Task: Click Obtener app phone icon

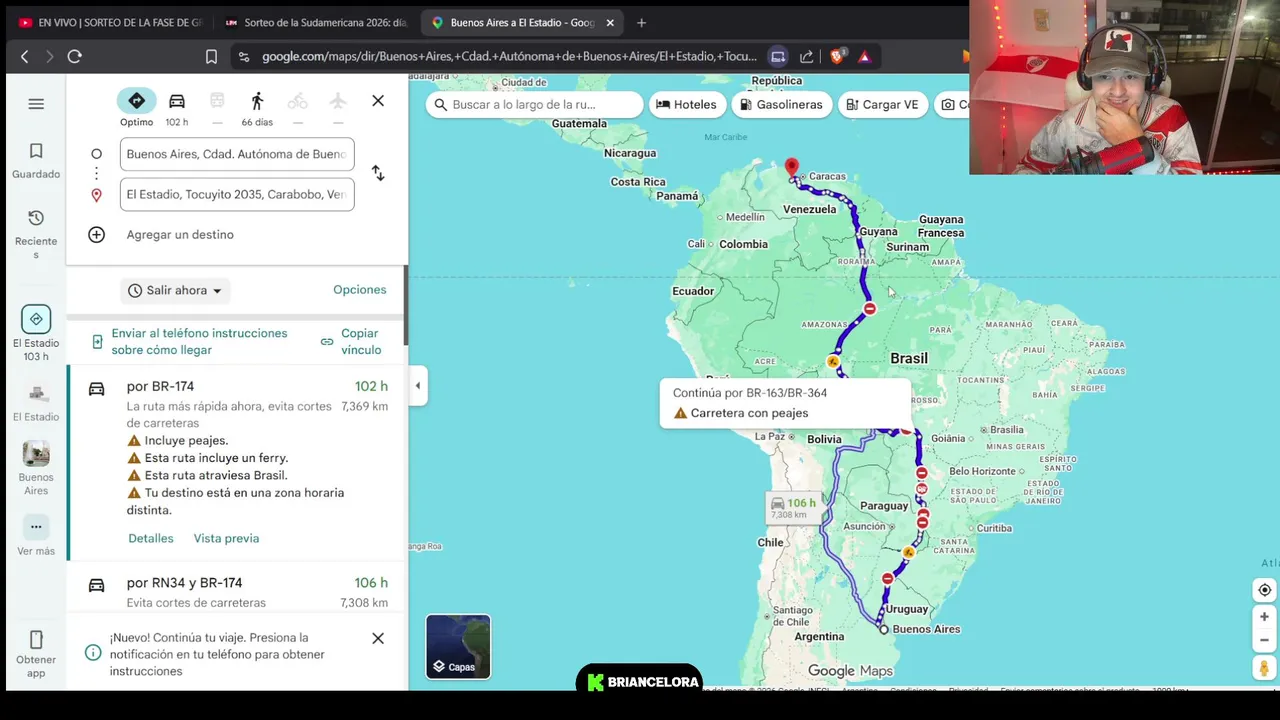Action: (x=36, y=640)
